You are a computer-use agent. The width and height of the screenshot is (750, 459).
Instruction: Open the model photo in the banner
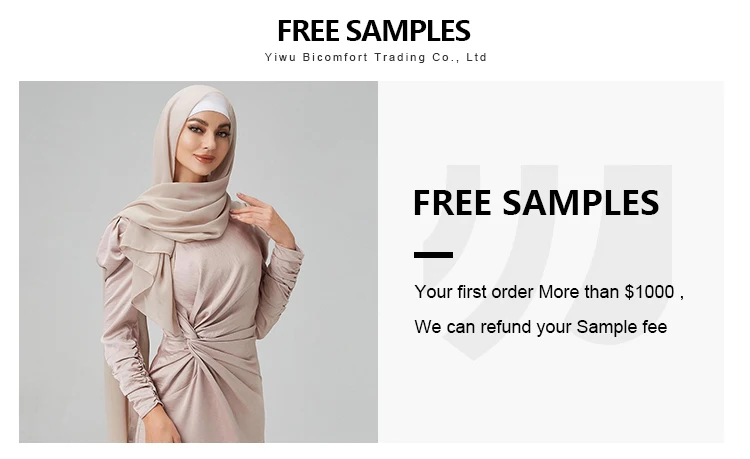(199, 262)
